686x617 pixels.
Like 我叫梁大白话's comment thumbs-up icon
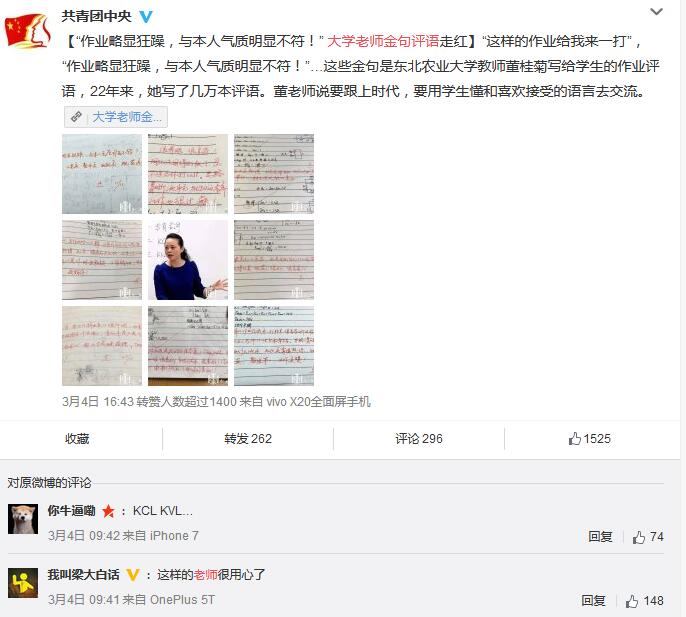[632, 601]
